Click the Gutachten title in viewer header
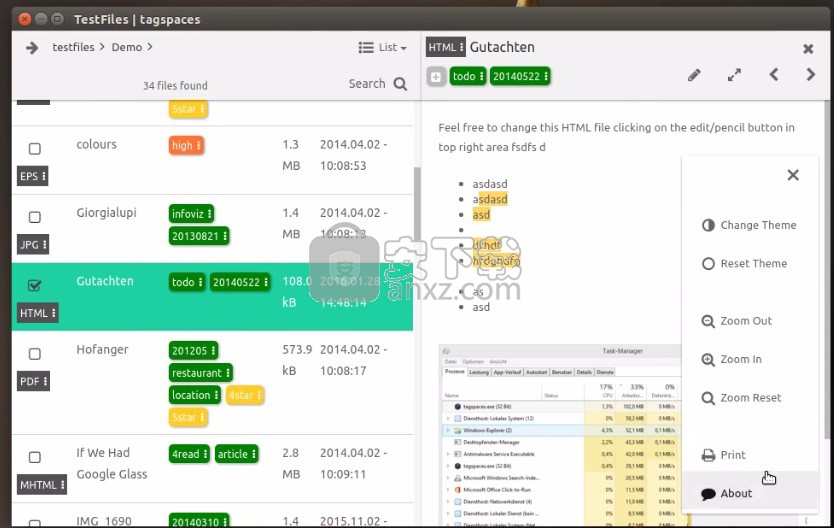This screenshot has height=528, width=834. (x=502, y=47)
